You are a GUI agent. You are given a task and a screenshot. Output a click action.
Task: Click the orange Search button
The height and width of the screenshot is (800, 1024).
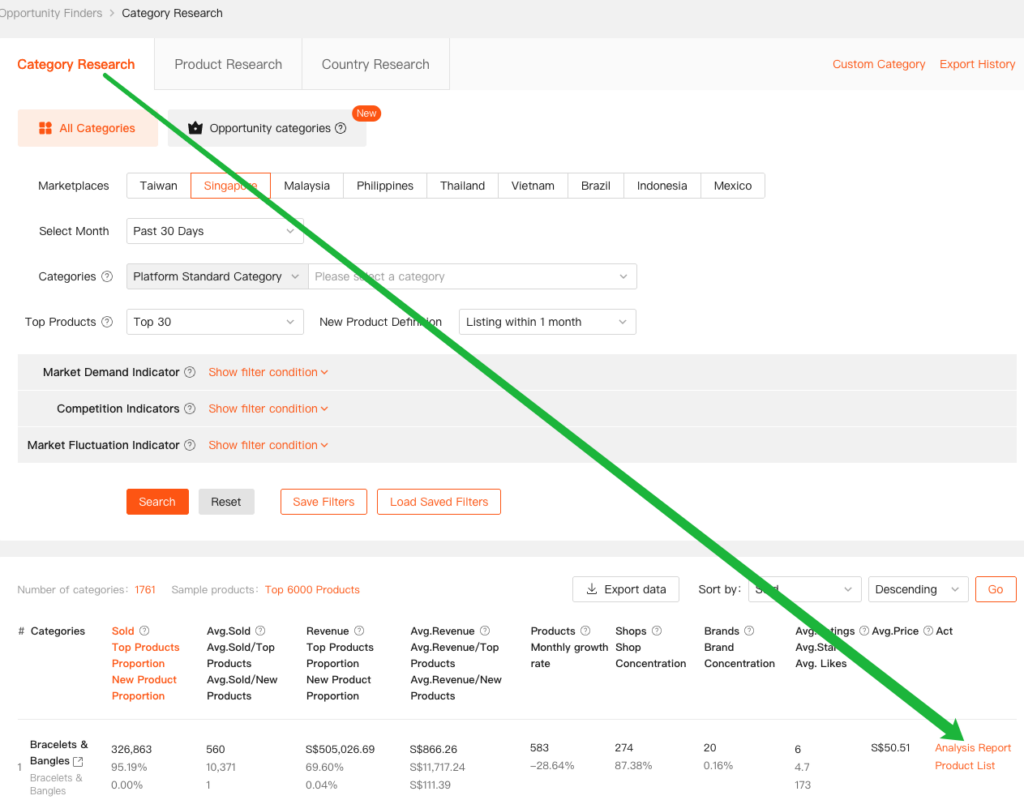point(157,502)
